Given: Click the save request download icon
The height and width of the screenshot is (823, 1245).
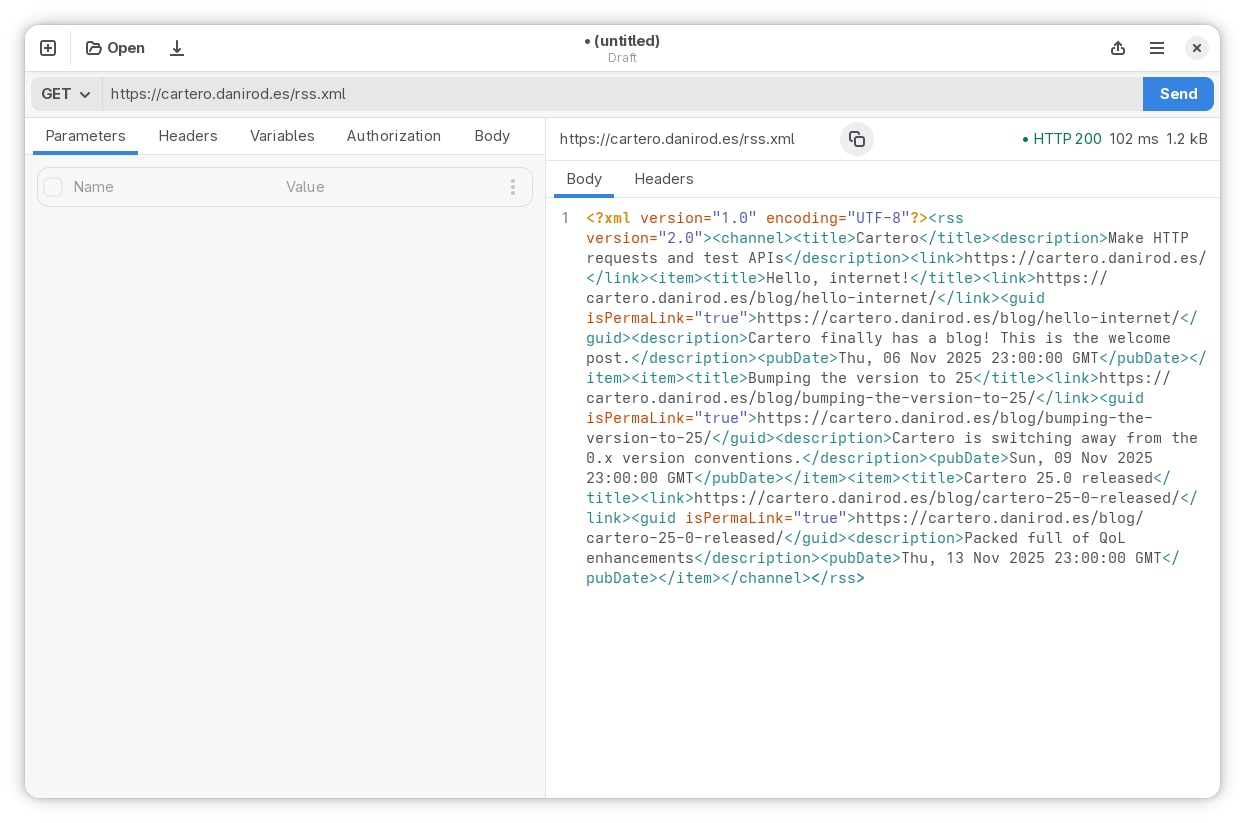Looking at the screenshot, I should click(177, 47).
